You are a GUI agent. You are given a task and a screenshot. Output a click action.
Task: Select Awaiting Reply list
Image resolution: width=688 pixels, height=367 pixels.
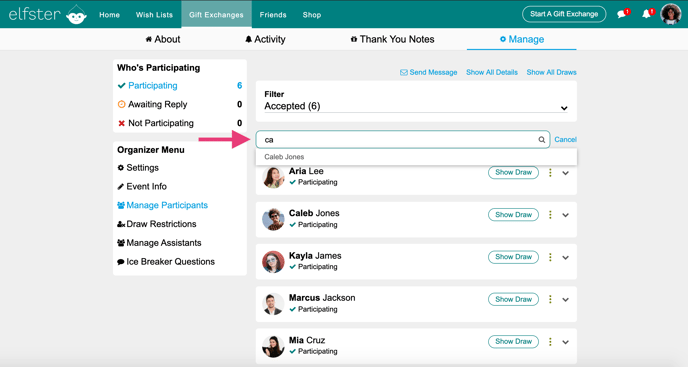(179, 104)
